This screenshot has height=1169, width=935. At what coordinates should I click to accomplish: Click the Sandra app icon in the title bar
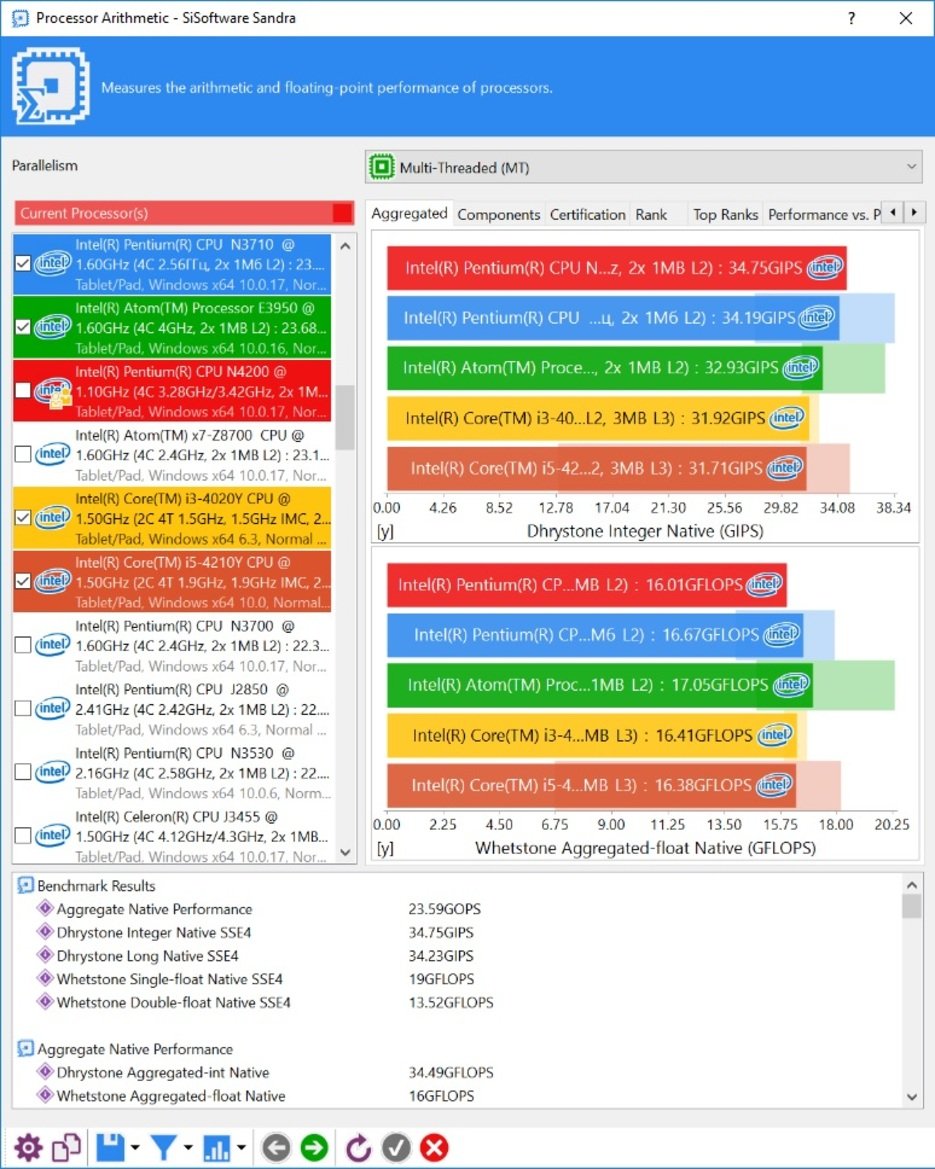point(20,18)
